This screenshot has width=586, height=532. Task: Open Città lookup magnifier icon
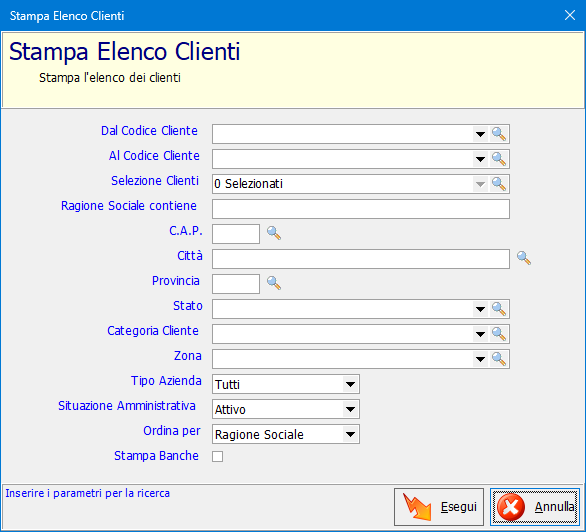tap(524, 258)
